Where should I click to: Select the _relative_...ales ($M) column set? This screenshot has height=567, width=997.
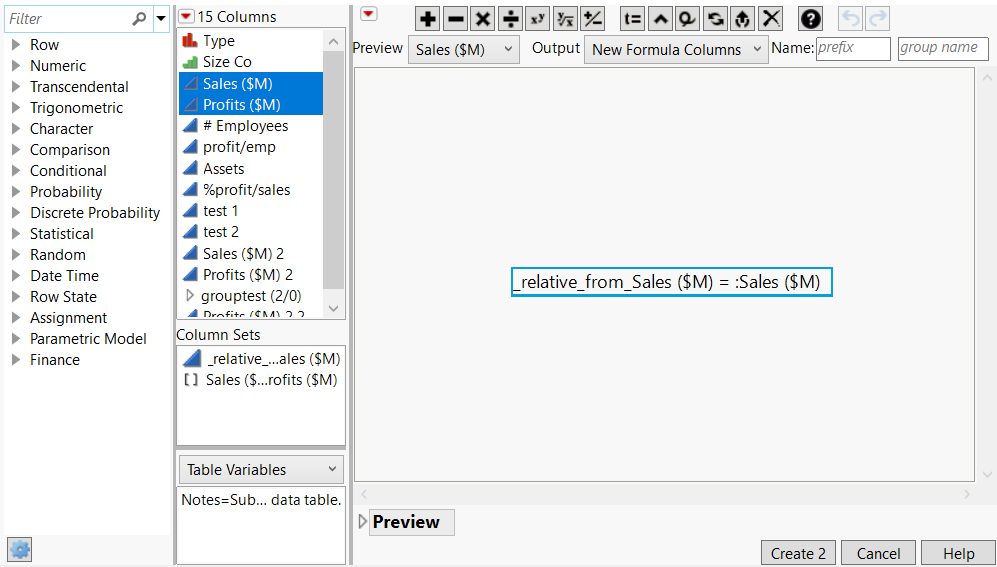(x=261, y=359)
